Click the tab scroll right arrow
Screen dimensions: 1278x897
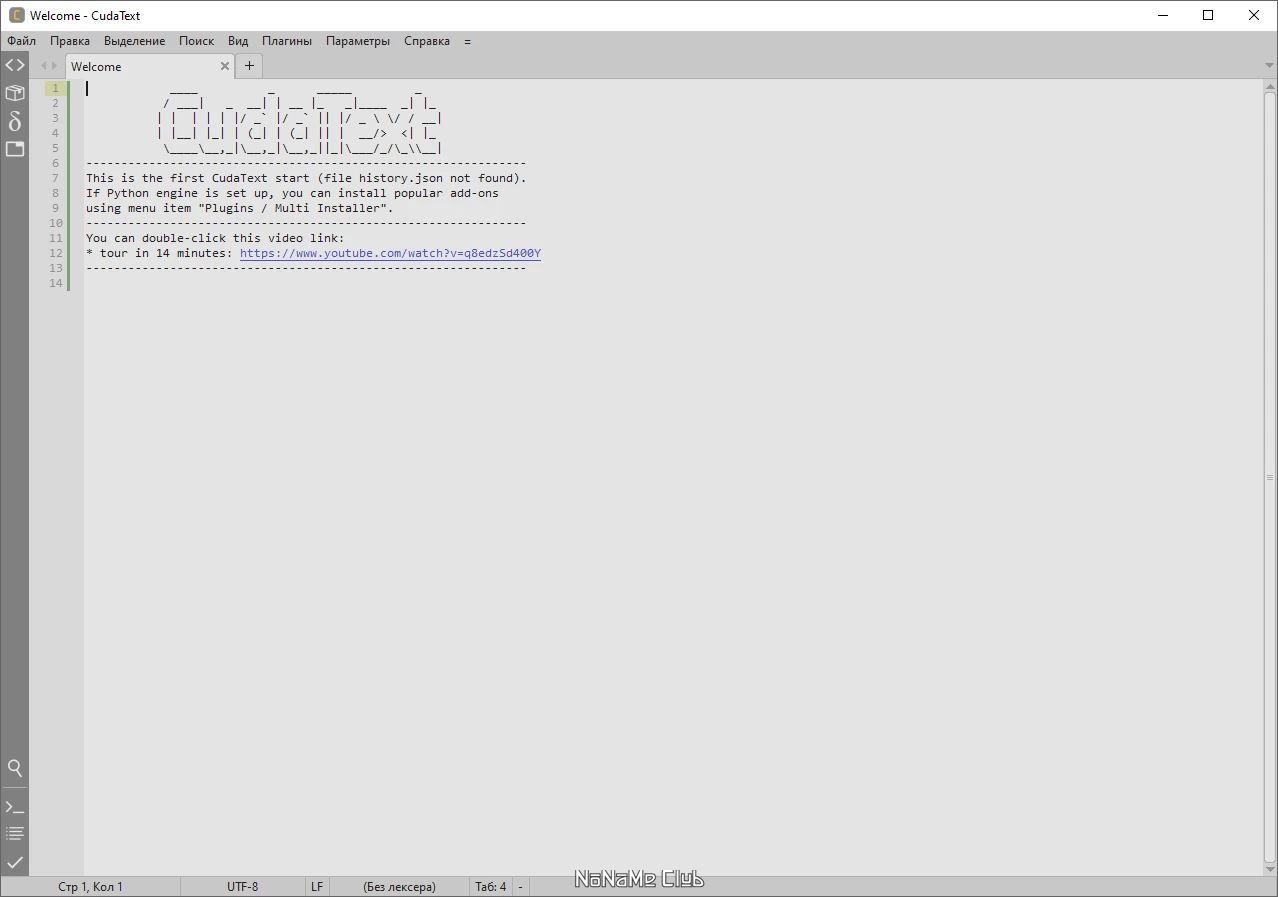tap(55, 66)
